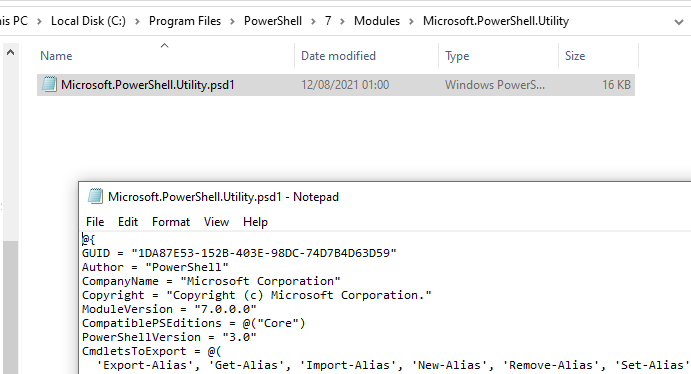The image size is (691, 374).
Task: Click the Notepad title bar icon
Action: (95, 196)
